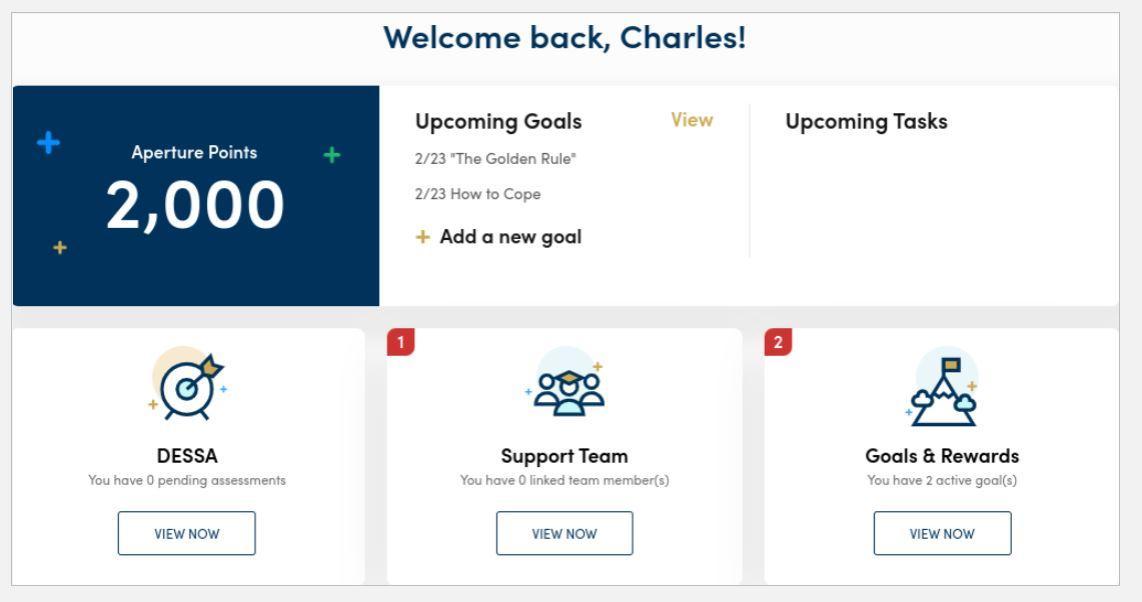
Task: Click the plus icon beside Add a new goal
Action: [x=423, y=238]
